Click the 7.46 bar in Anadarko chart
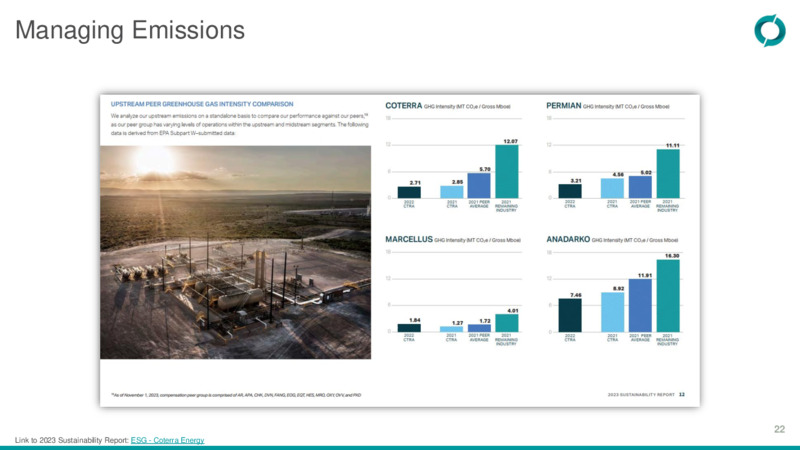The image size is (800, 450). [570, 315]
